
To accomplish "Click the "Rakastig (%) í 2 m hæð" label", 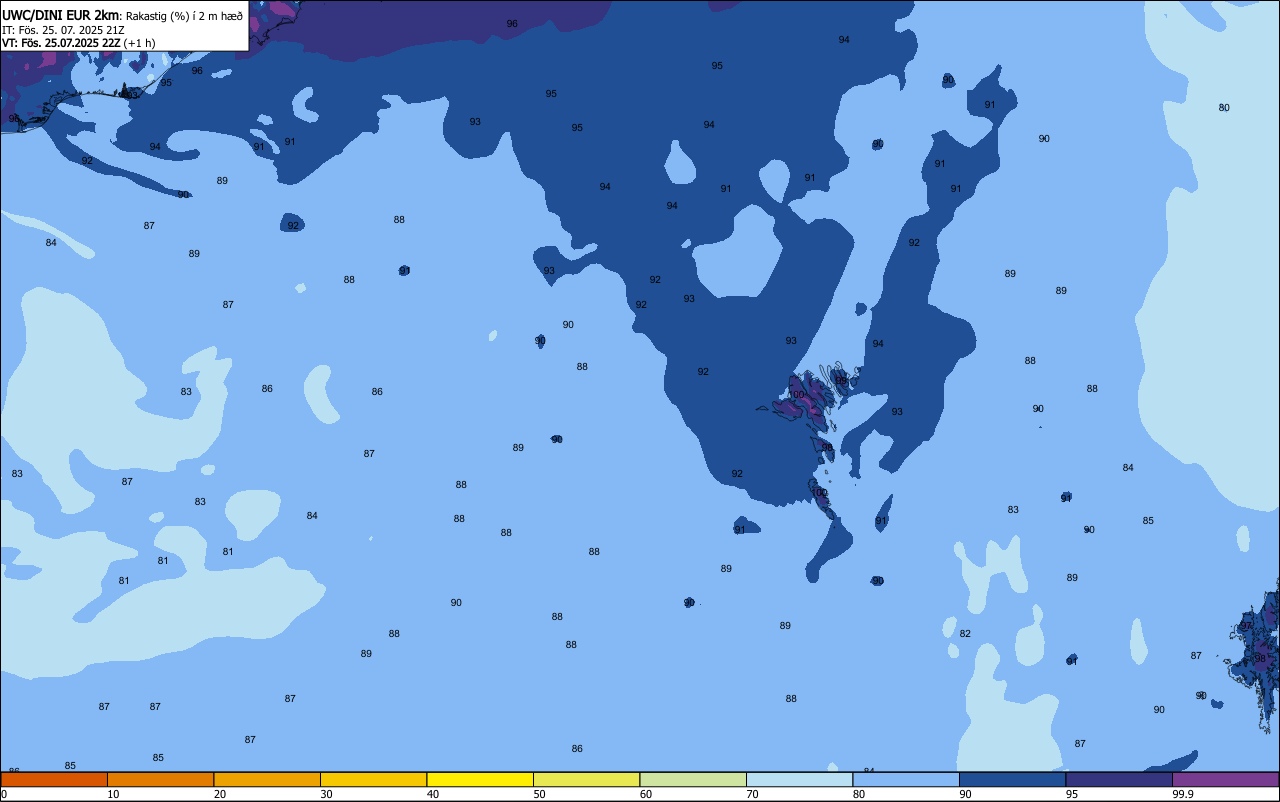I will [184, 15].
